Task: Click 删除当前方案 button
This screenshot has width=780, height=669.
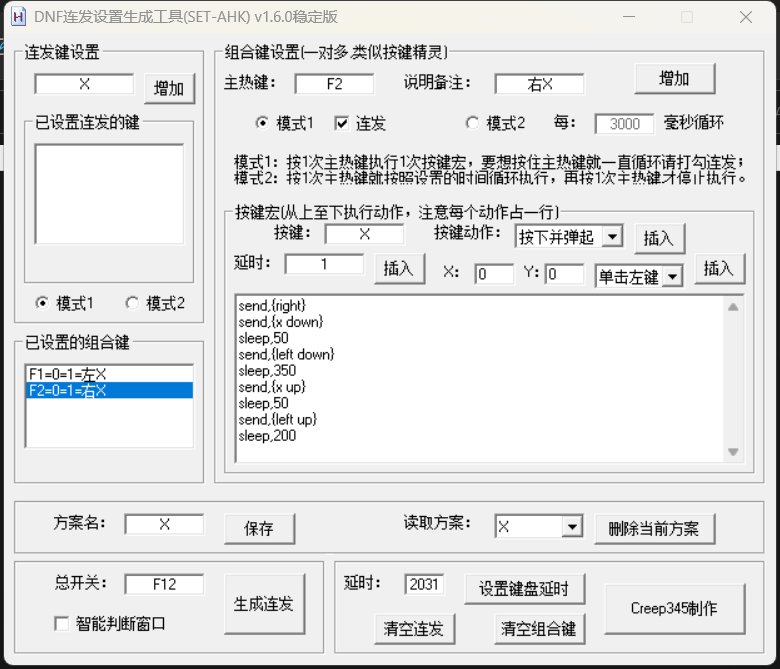Action: pyautogui.click(x=655, y=528)
